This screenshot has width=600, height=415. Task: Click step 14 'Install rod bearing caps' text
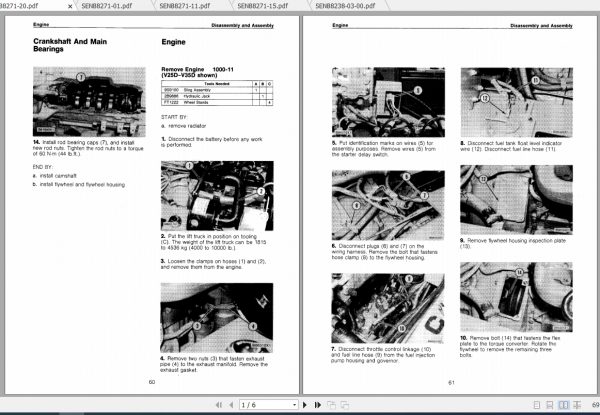pos(88,148)
